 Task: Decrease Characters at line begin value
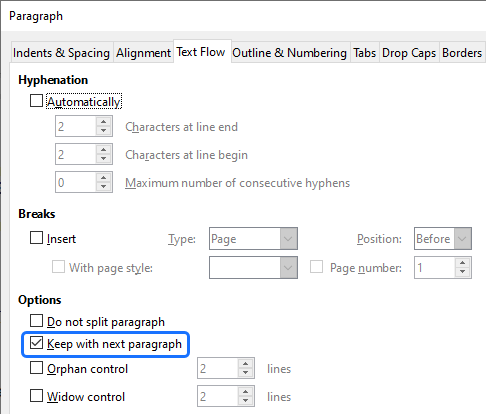104,159
